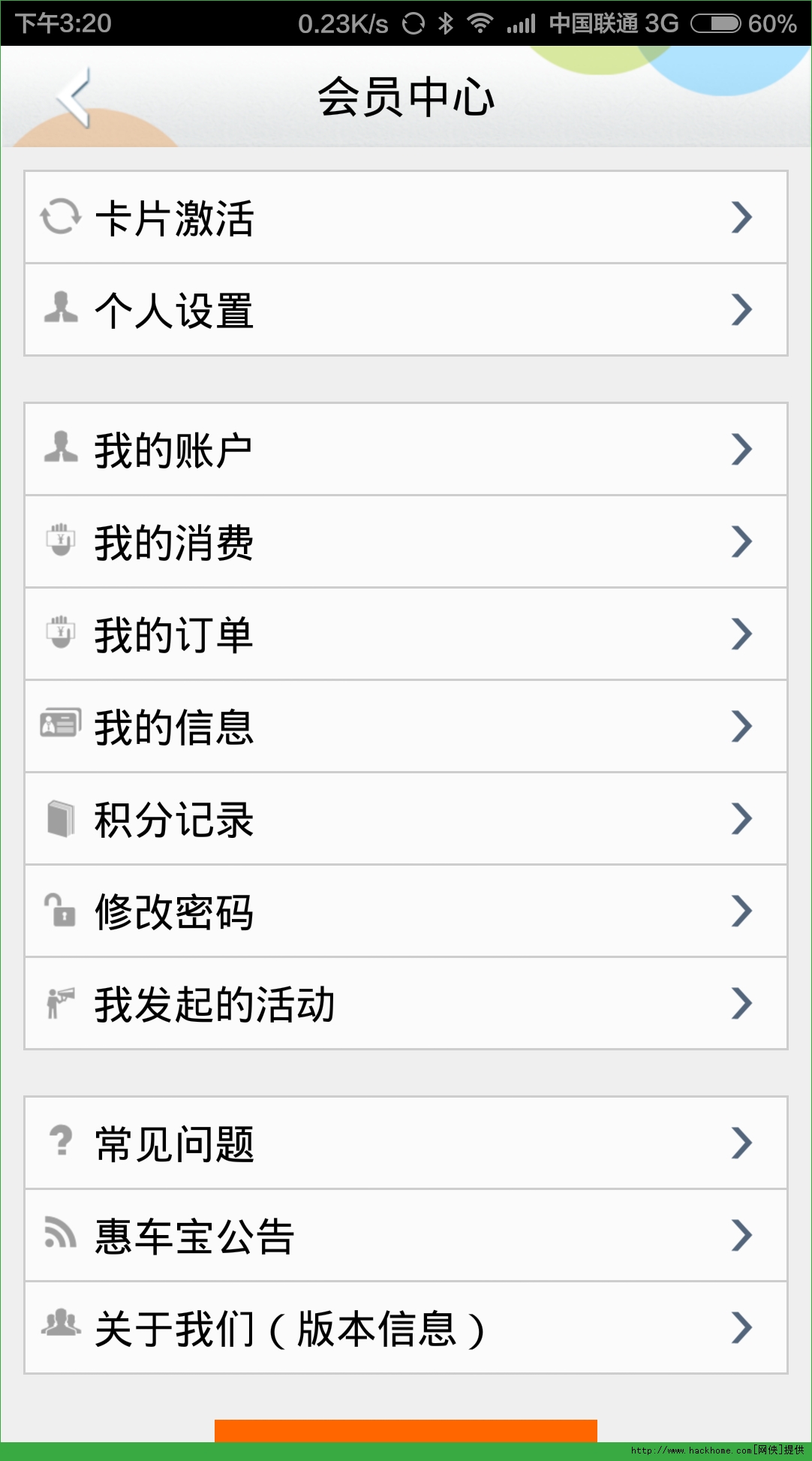
Task: Tap the 会员中心 page title
Action: (x=406, y=98)
